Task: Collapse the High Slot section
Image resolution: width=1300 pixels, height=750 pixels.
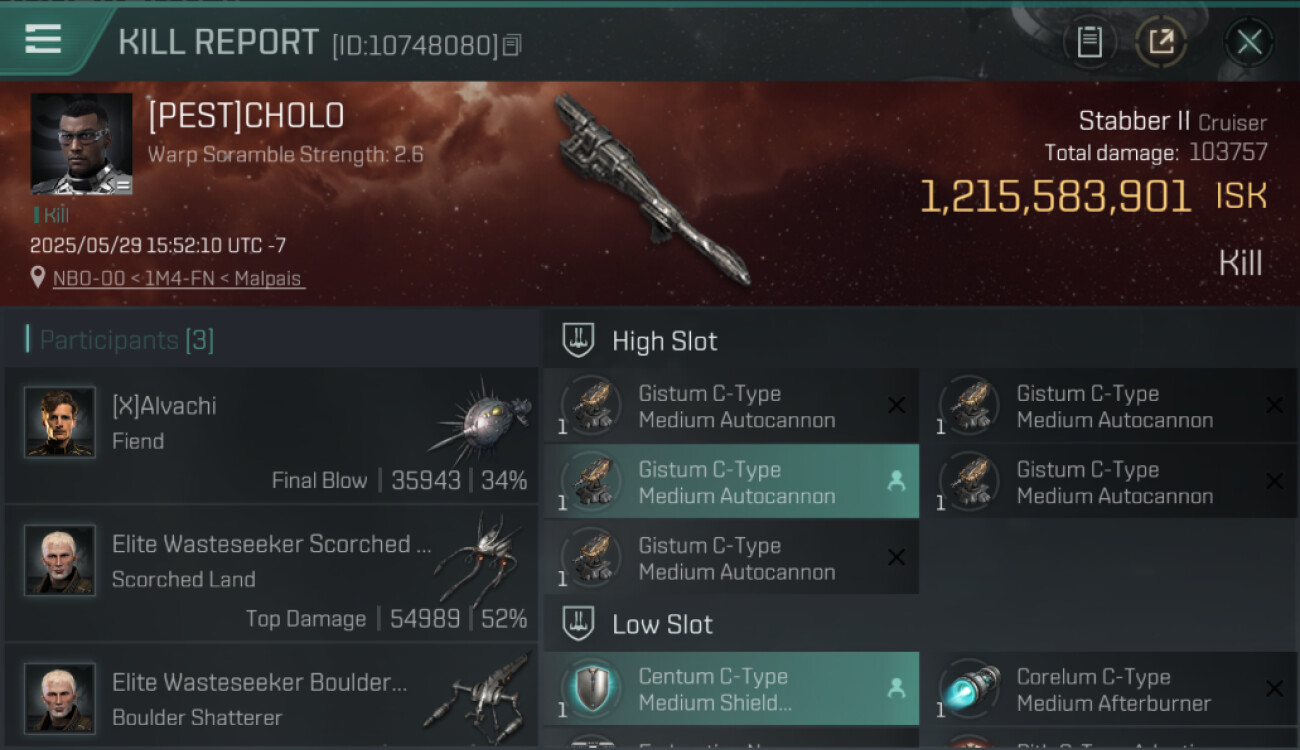Action: point(639,341)
